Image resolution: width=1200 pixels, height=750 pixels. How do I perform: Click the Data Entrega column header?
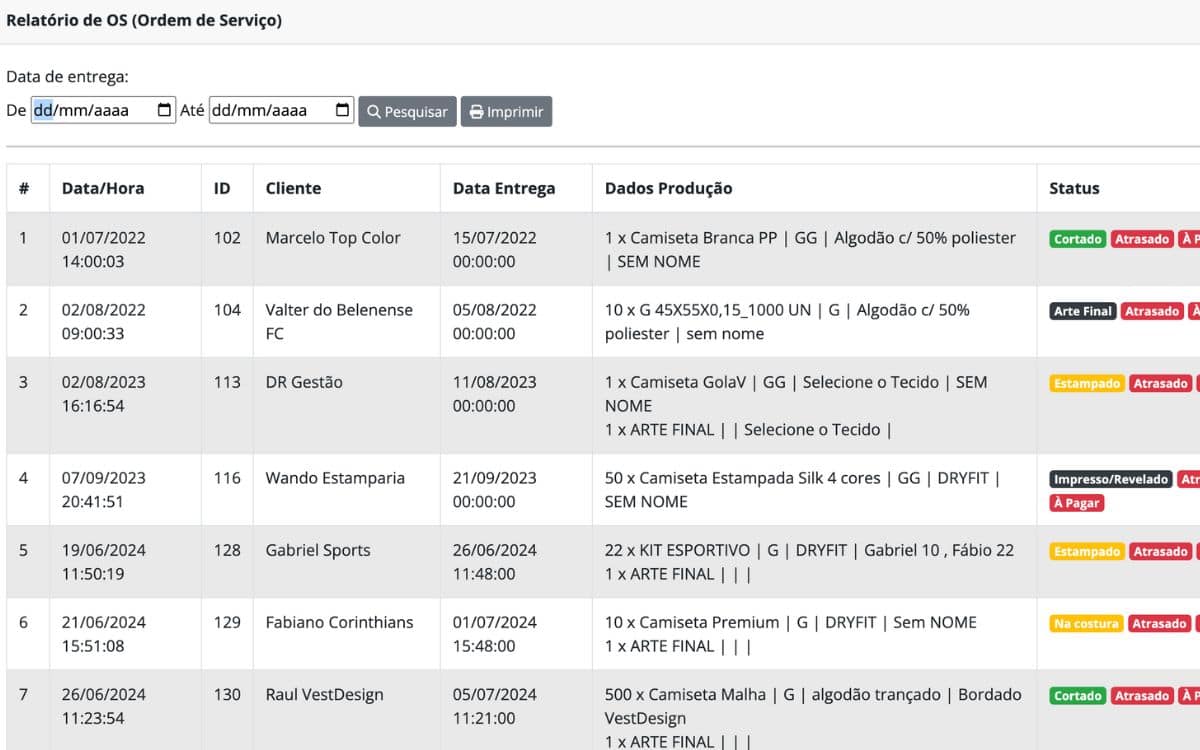point(503,188)
